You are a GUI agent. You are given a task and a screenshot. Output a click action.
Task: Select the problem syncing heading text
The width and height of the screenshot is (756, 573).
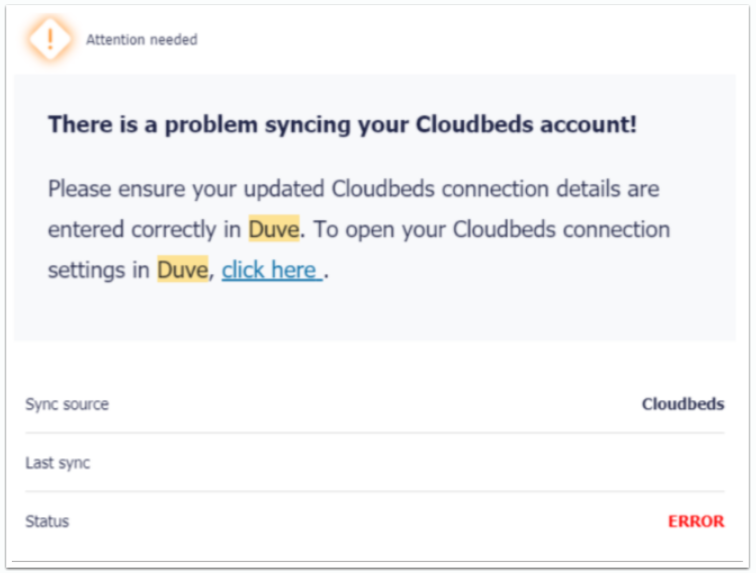342,125
